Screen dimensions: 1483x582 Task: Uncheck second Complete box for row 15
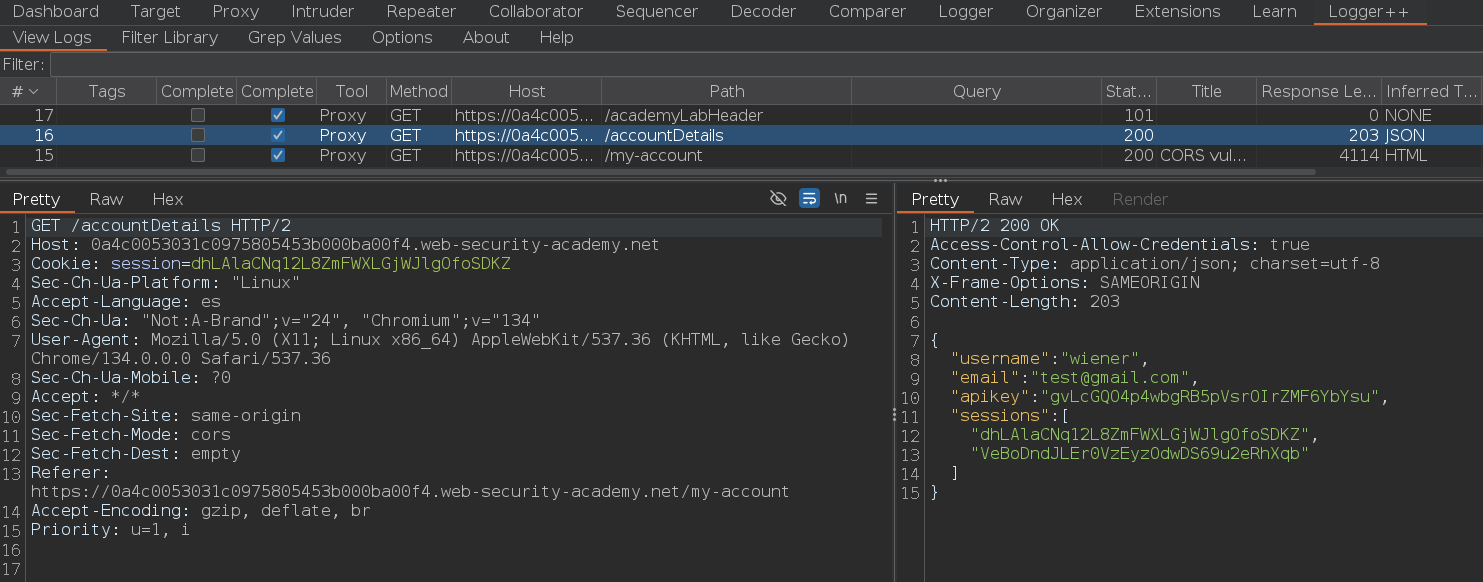[x=277, y=155]
